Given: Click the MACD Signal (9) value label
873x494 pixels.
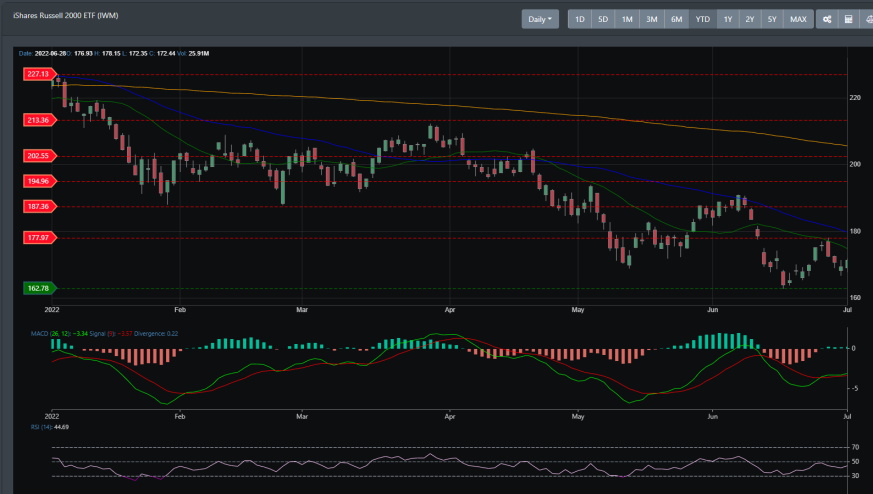Looking at the screenshot, I should click(x=111, y=334).
